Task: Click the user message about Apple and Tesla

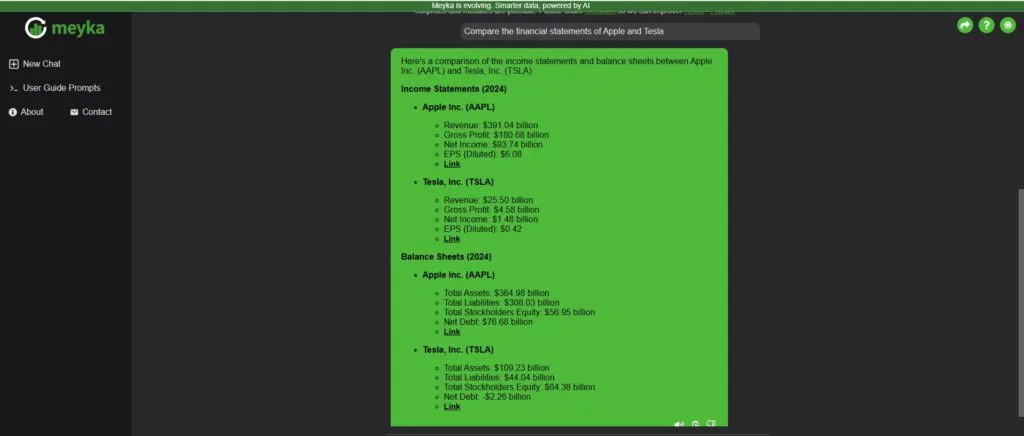Action: click(x=610, y=32)
